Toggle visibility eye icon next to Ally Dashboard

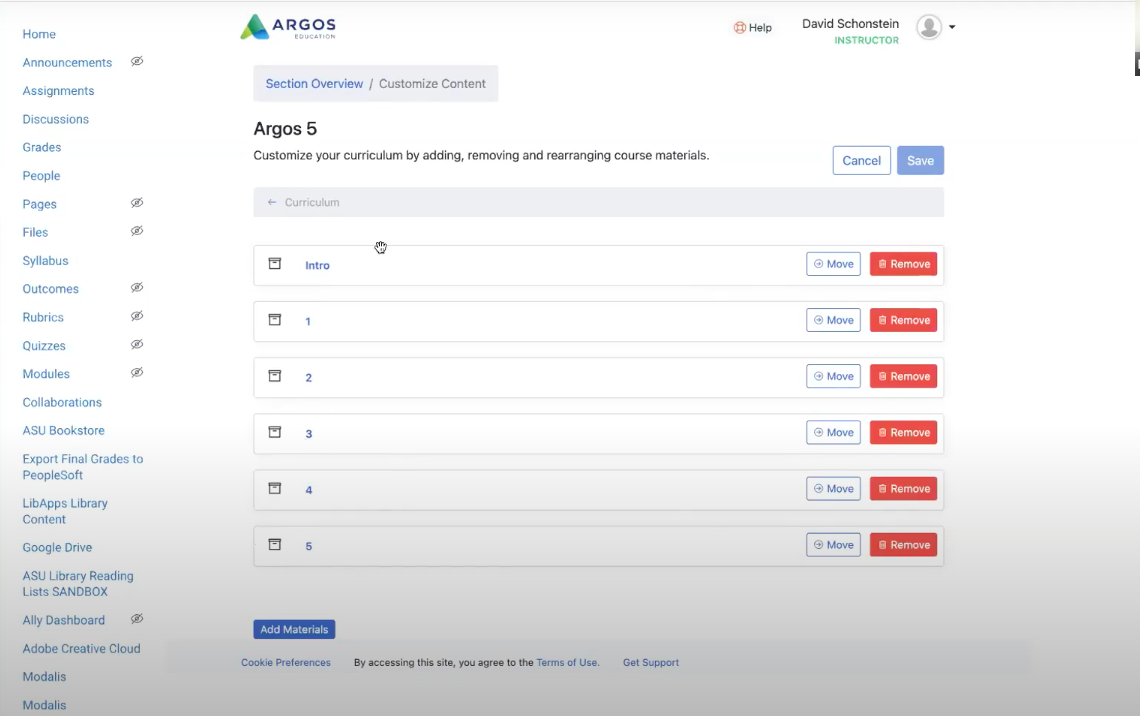(x=137, y=618)
